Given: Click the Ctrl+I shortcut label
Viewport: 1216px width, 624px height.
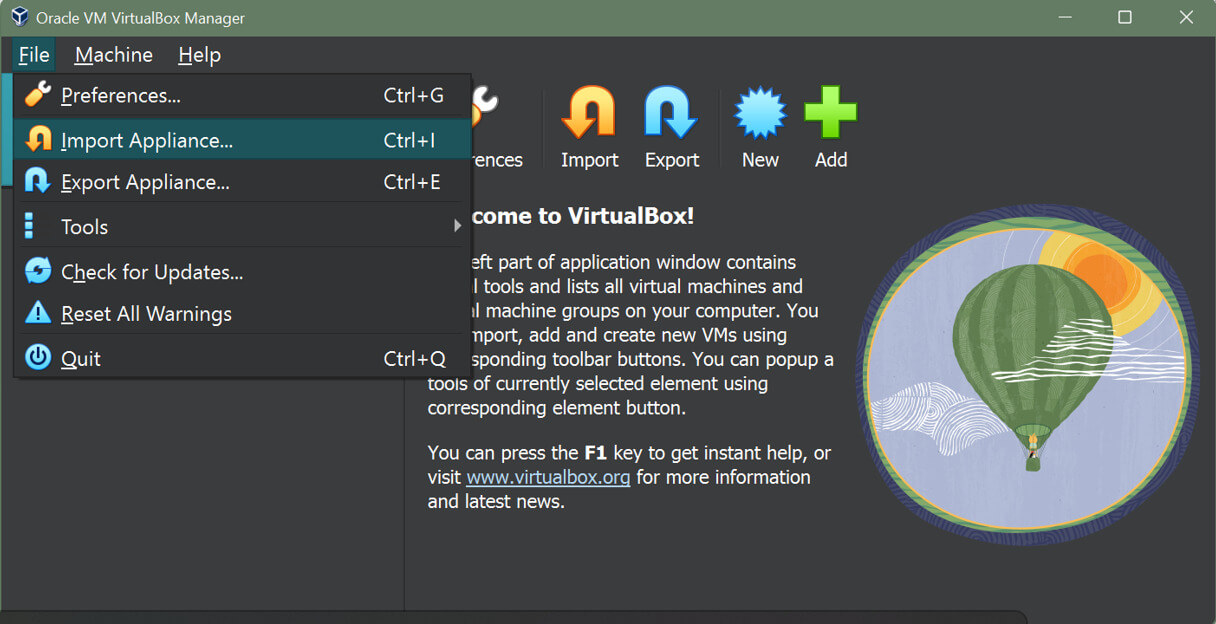Looking at the screenshot, I should tap(409, 141).
